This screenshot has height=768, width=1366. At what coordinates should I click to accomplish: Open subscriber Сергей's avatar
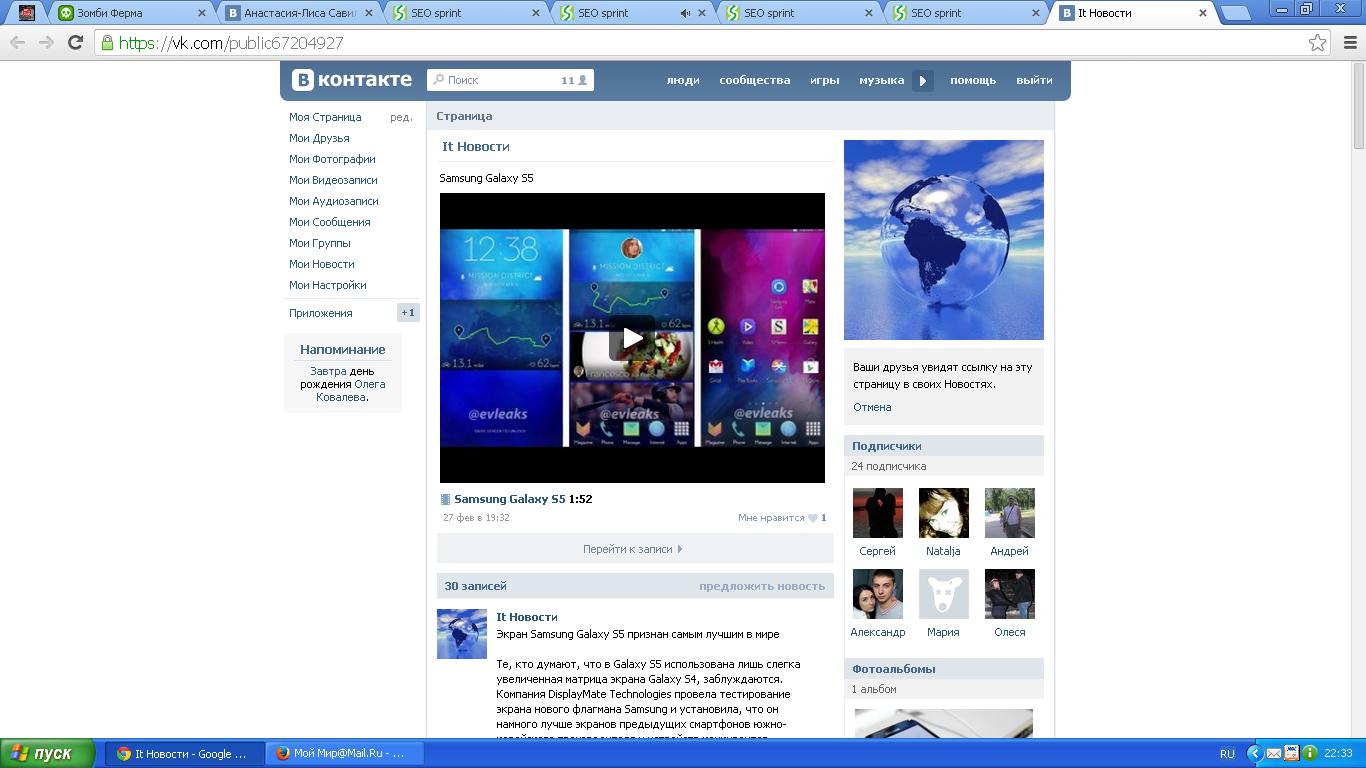(x=878, y=513)
